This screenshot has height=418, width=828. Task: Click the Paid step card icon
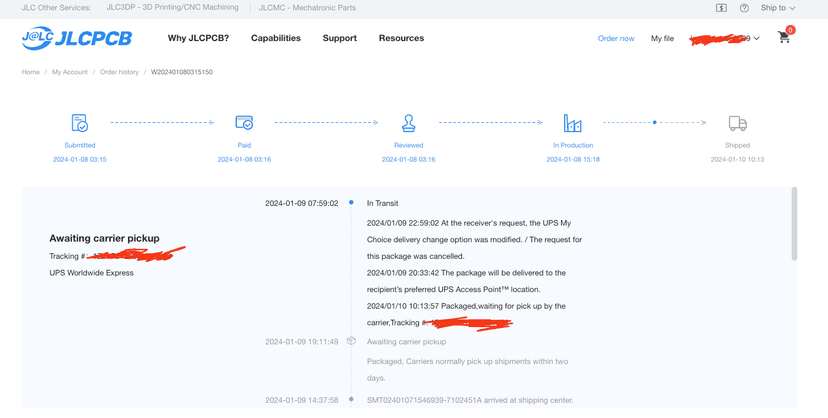coord(244,123)
